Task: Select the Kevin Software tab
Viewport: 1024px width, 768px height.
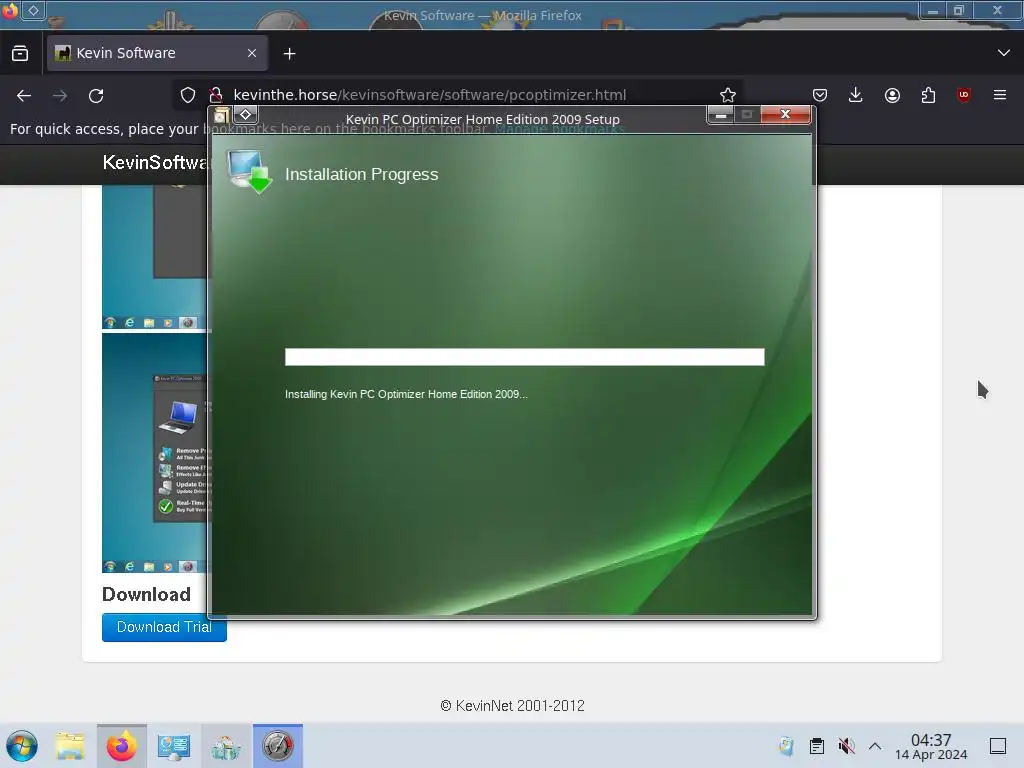Action: (157, 53)
